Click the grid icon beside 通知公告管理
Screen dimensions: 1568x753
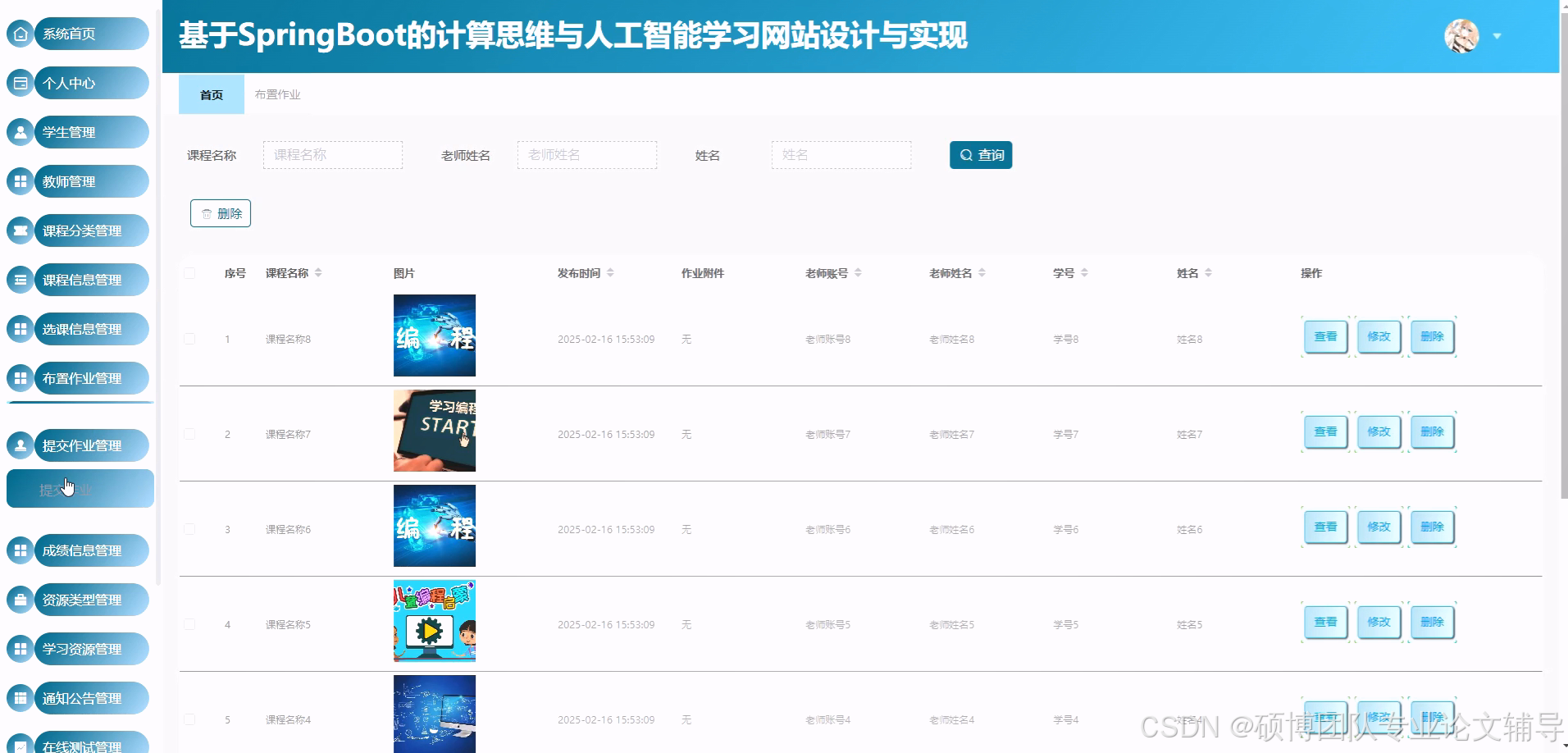pos(21,698)
